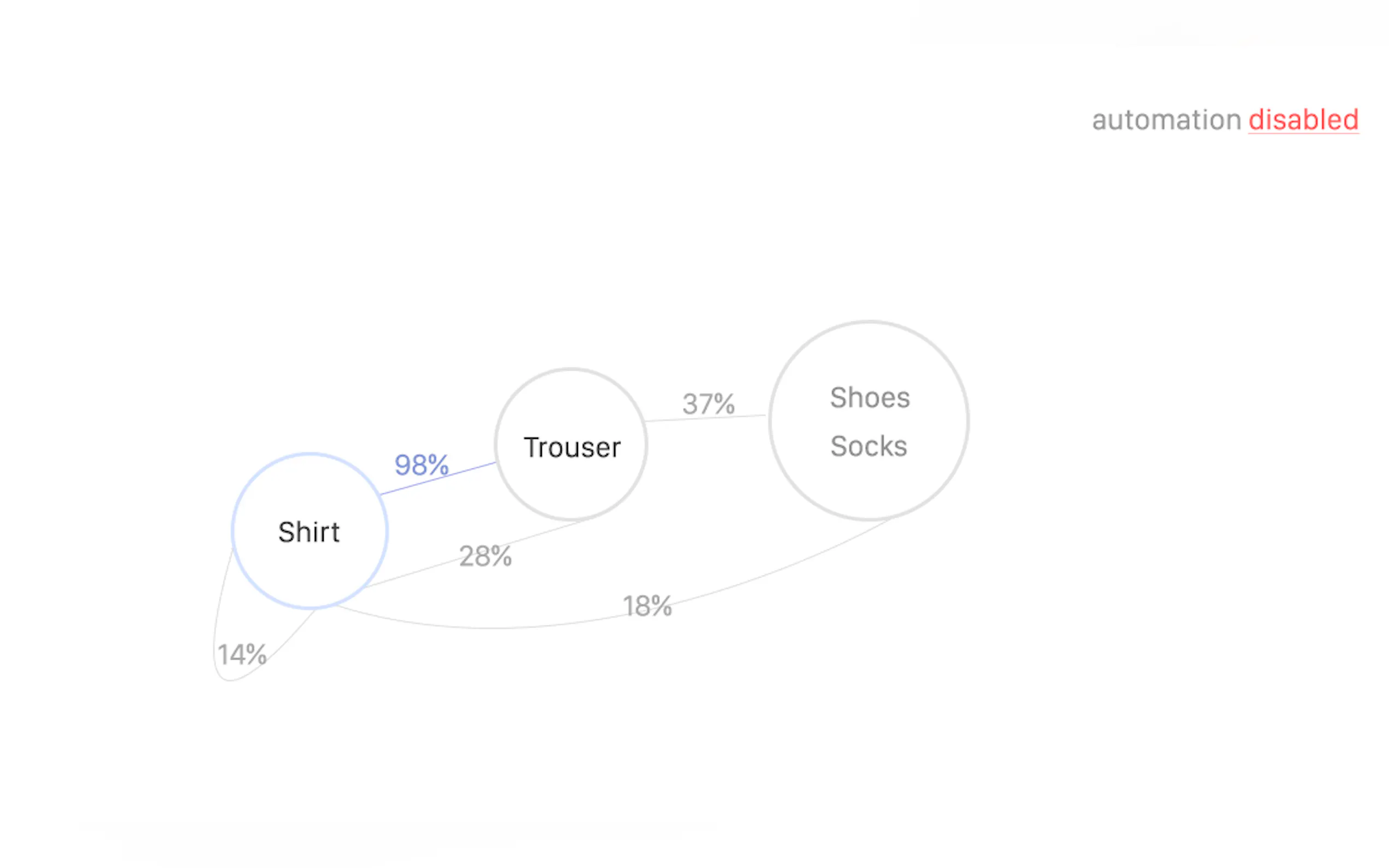Screen dimensions: 1389x868
Task: Click the blue outline of the Shirt circle
Action: tap(310, 454)
